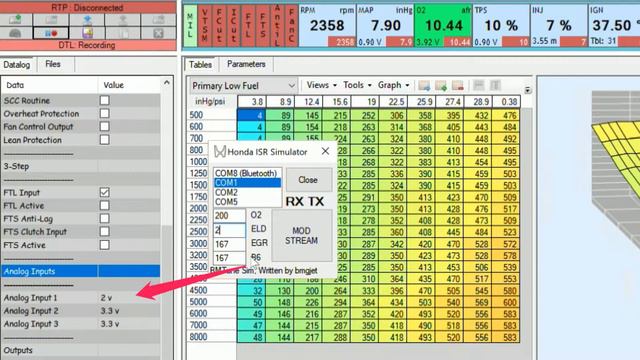Click the ICut indicator
The image size is (640, 360).
tap(233, 25)
